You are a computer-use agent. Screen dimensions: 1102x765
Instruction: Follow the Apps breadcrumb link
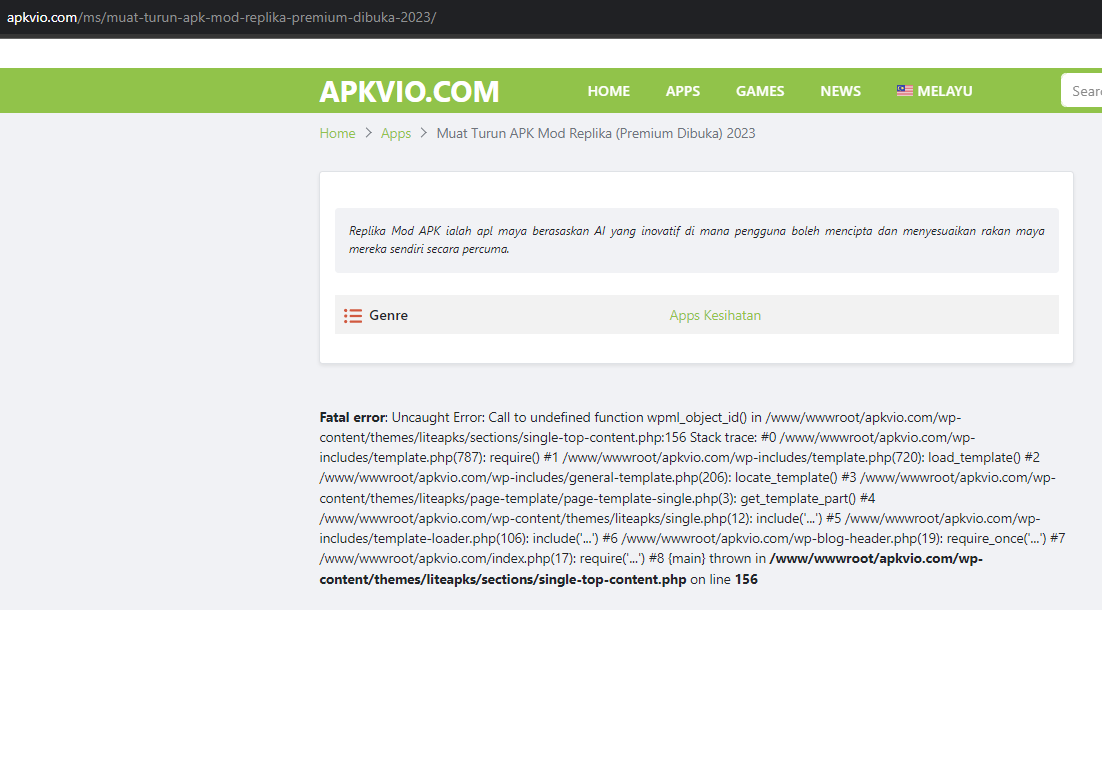pyautogui.click(x=396, y=134)
